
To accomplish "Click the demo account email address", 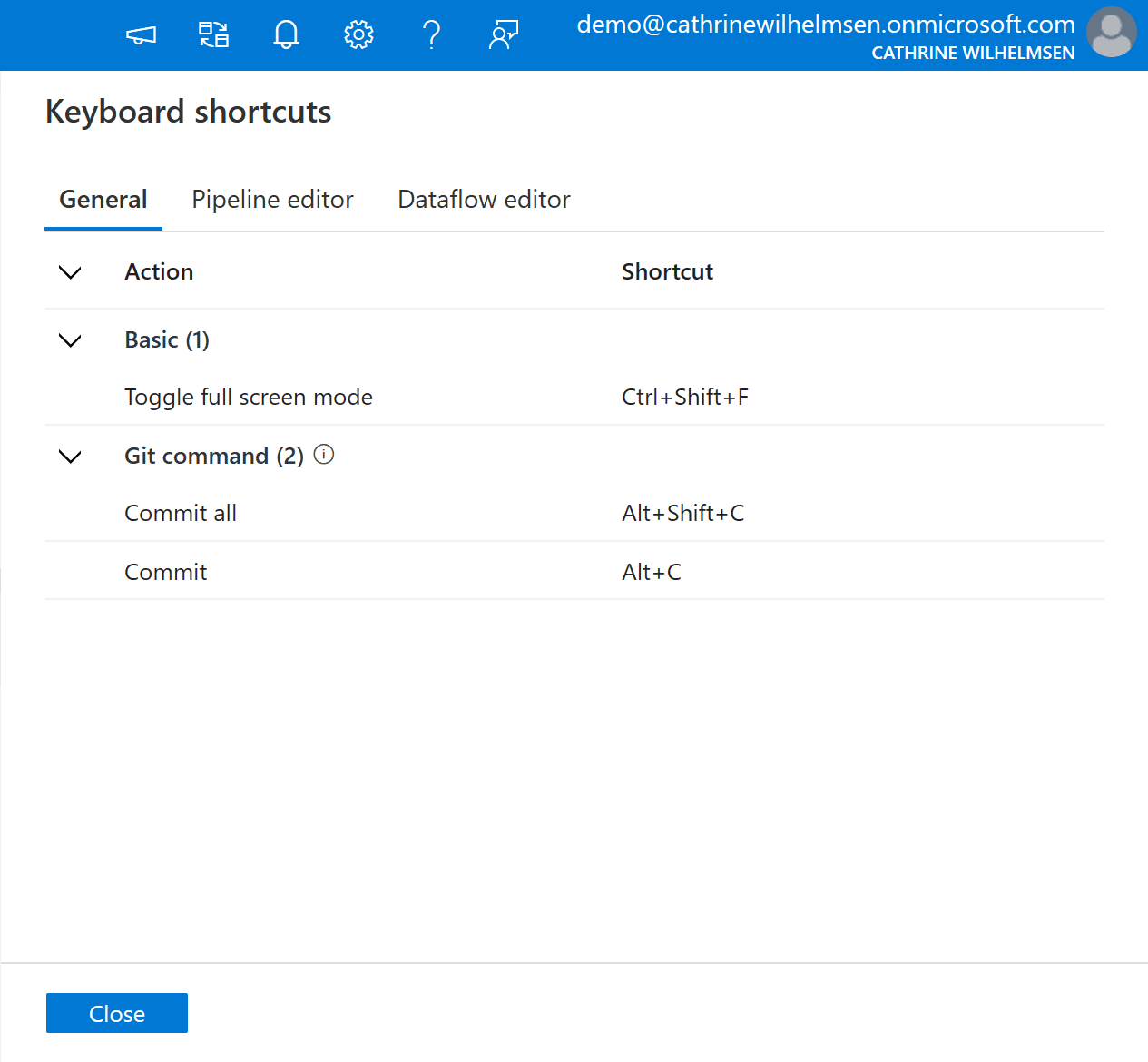I will pos(825,25).
